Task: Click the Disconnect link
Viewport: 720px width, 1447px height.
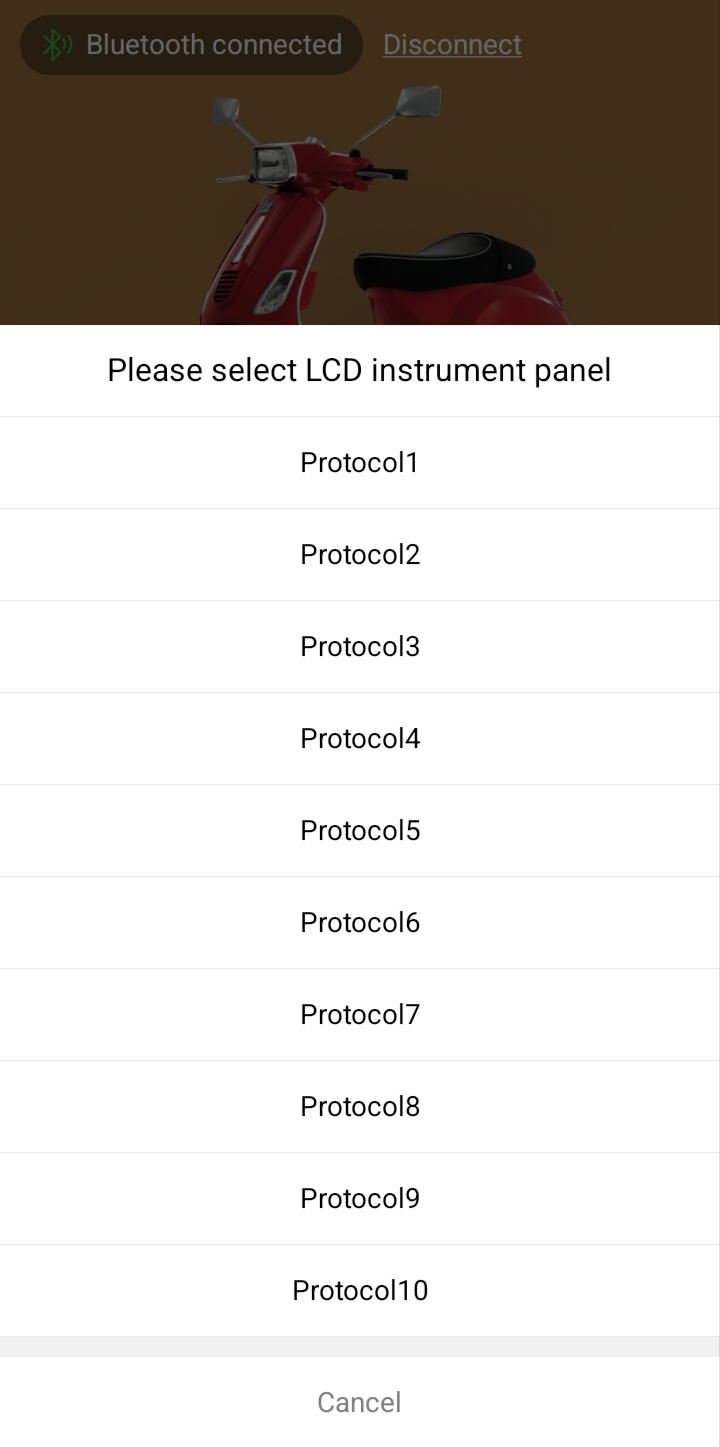Action: pos(452,45)
